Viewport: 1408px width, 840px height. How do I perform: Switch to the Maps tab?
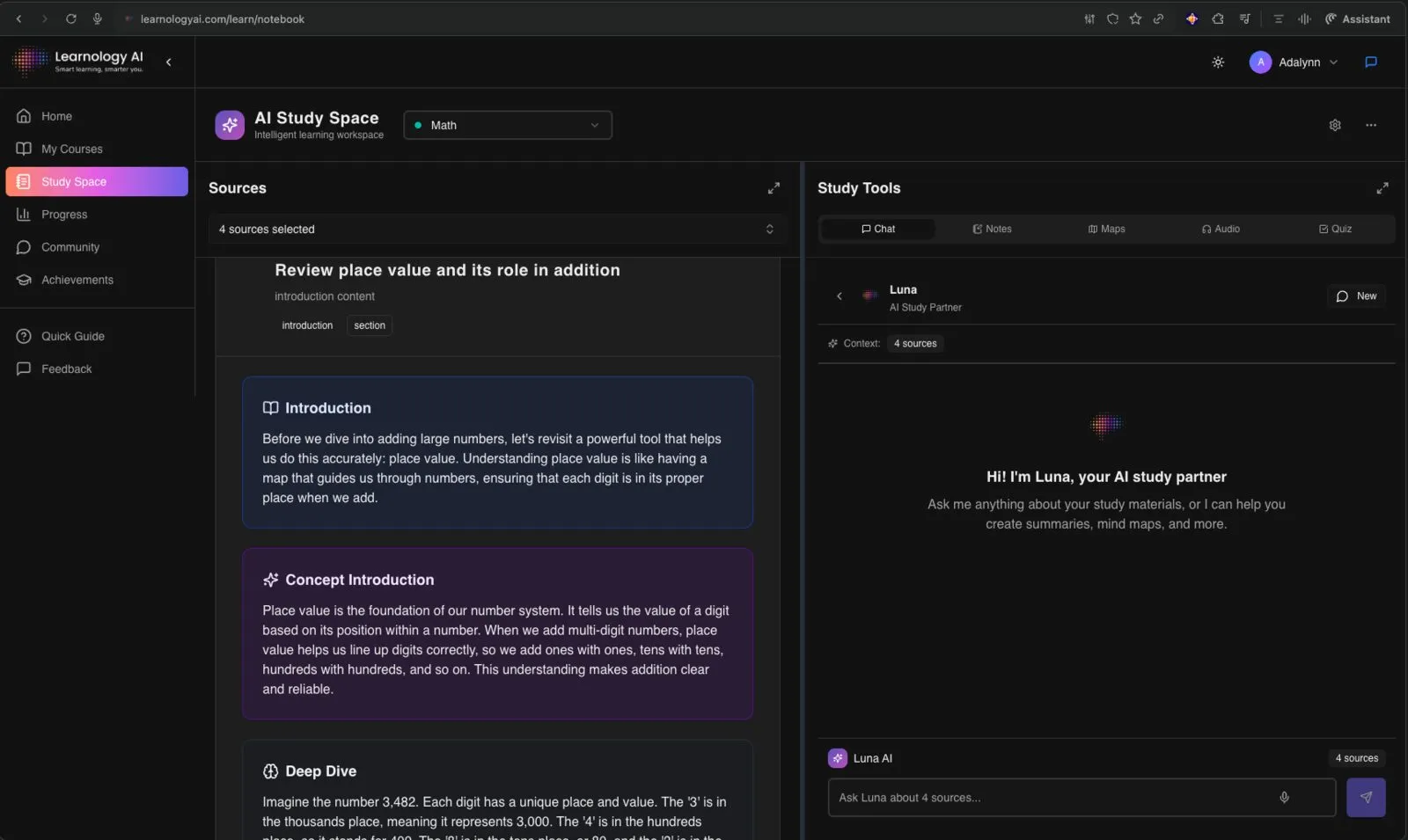point(1106,229)
